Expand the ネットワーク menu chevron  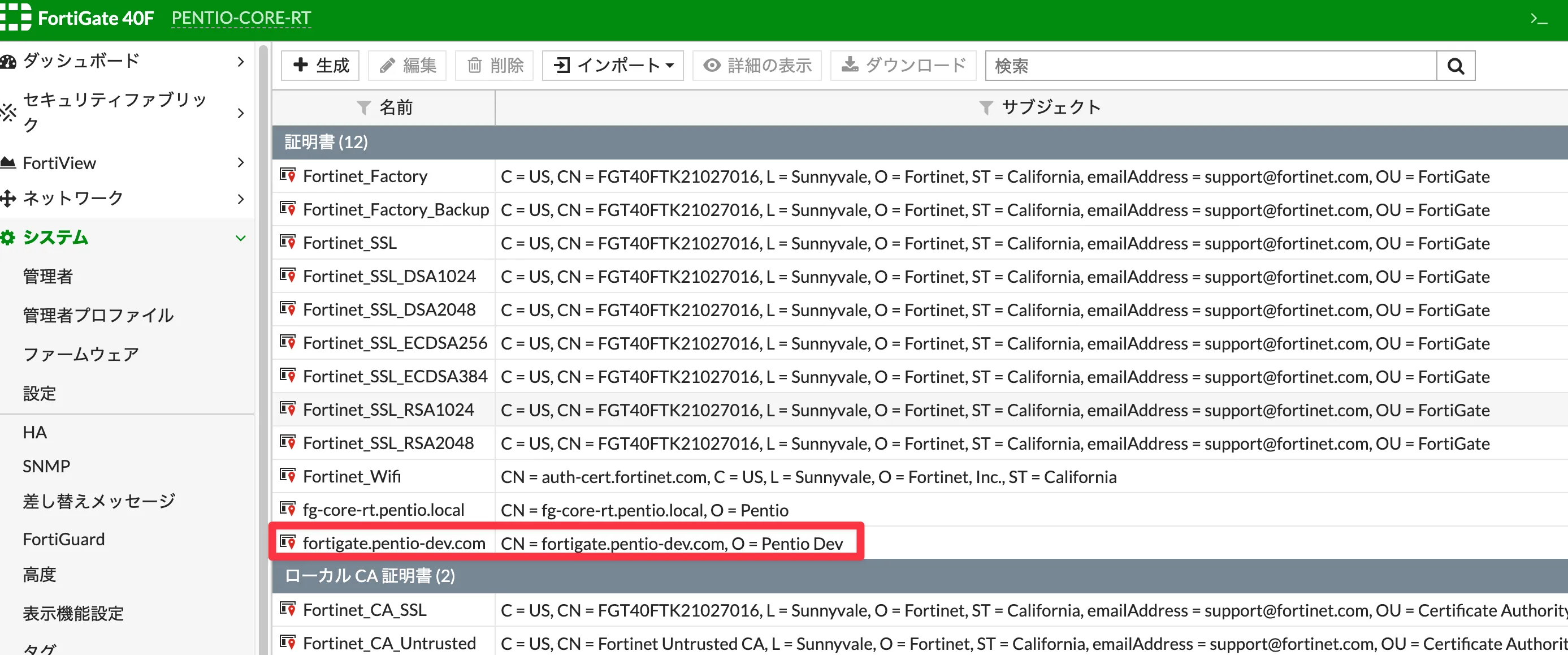240,199
